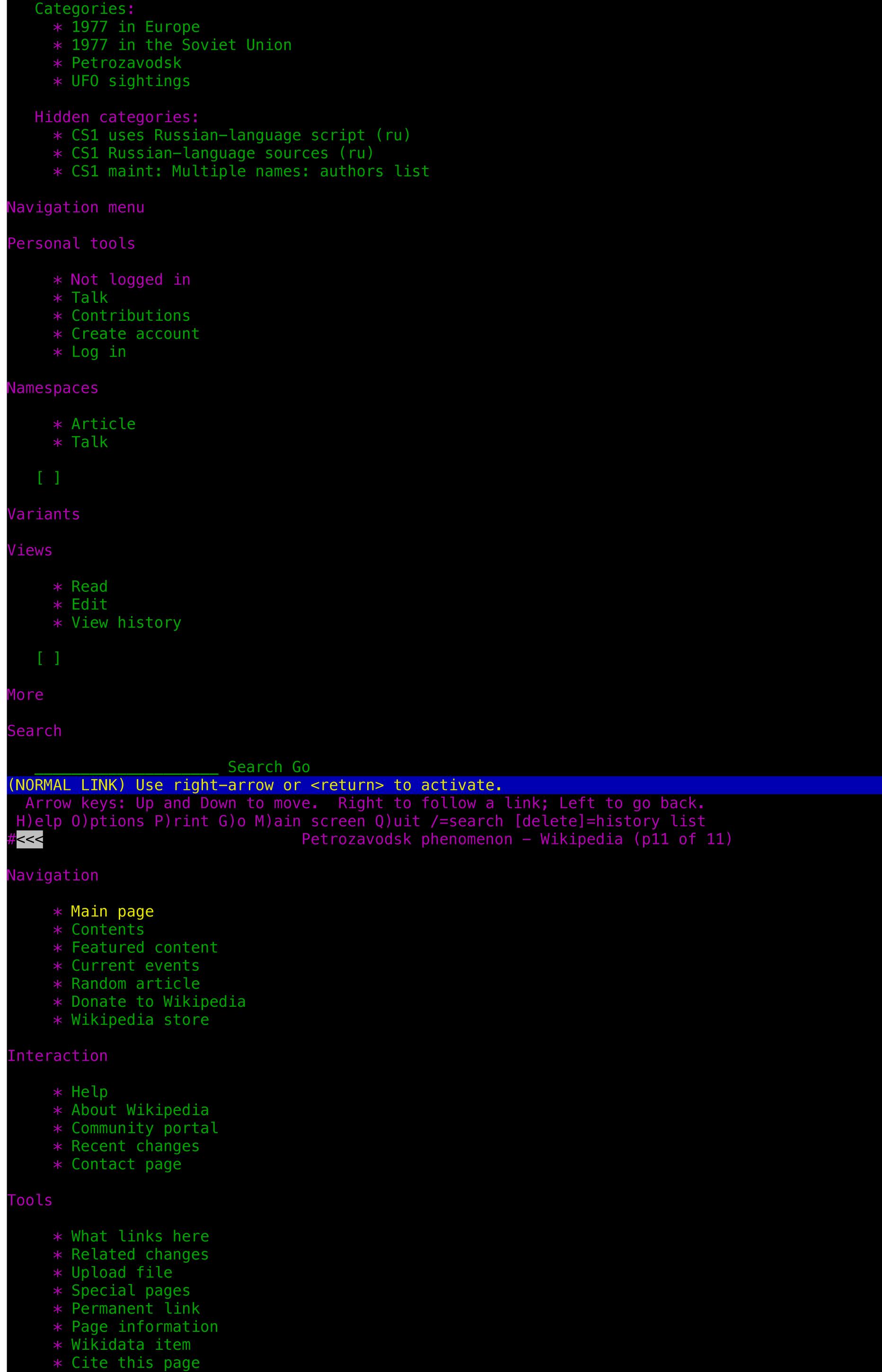
Task: Follow the Create account link
Action: [x=136, y=334]
